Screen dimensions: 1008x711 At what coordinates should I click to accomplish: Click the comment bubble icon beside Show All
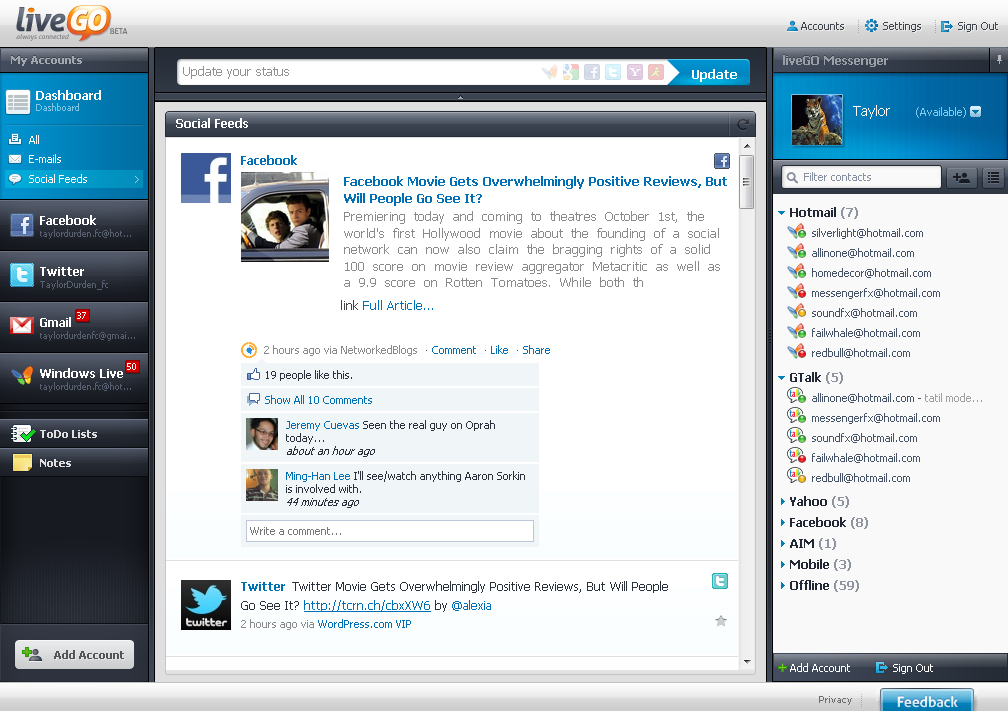point(253,400)
